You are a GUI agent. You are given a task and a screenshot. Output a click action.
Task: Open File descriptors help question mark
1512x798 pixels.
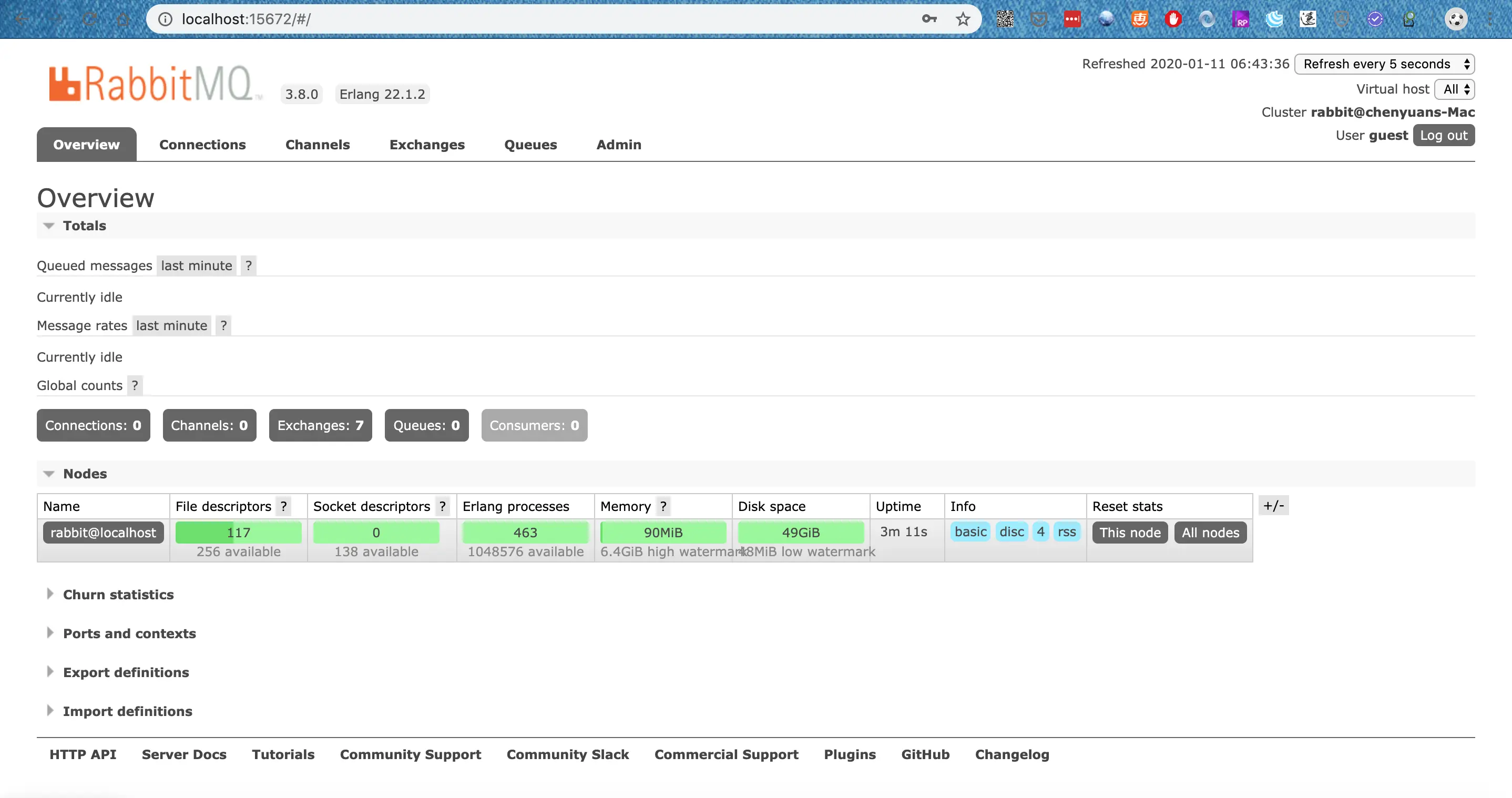pyautogui.click(x=283, y=506)
